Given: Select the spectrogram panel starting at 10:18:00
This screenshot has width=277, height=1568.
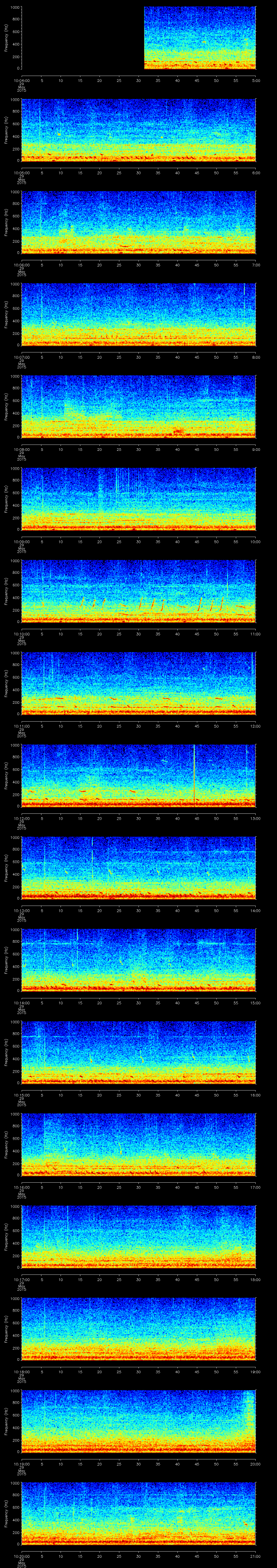Looking at the screenshot, I should (x=139, y=1329).
